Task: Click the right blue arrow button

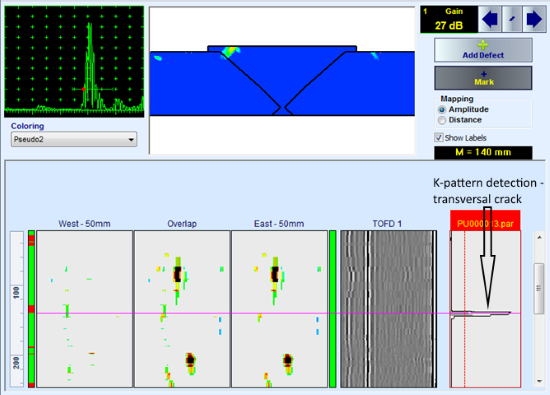Action: click(534, 19)
